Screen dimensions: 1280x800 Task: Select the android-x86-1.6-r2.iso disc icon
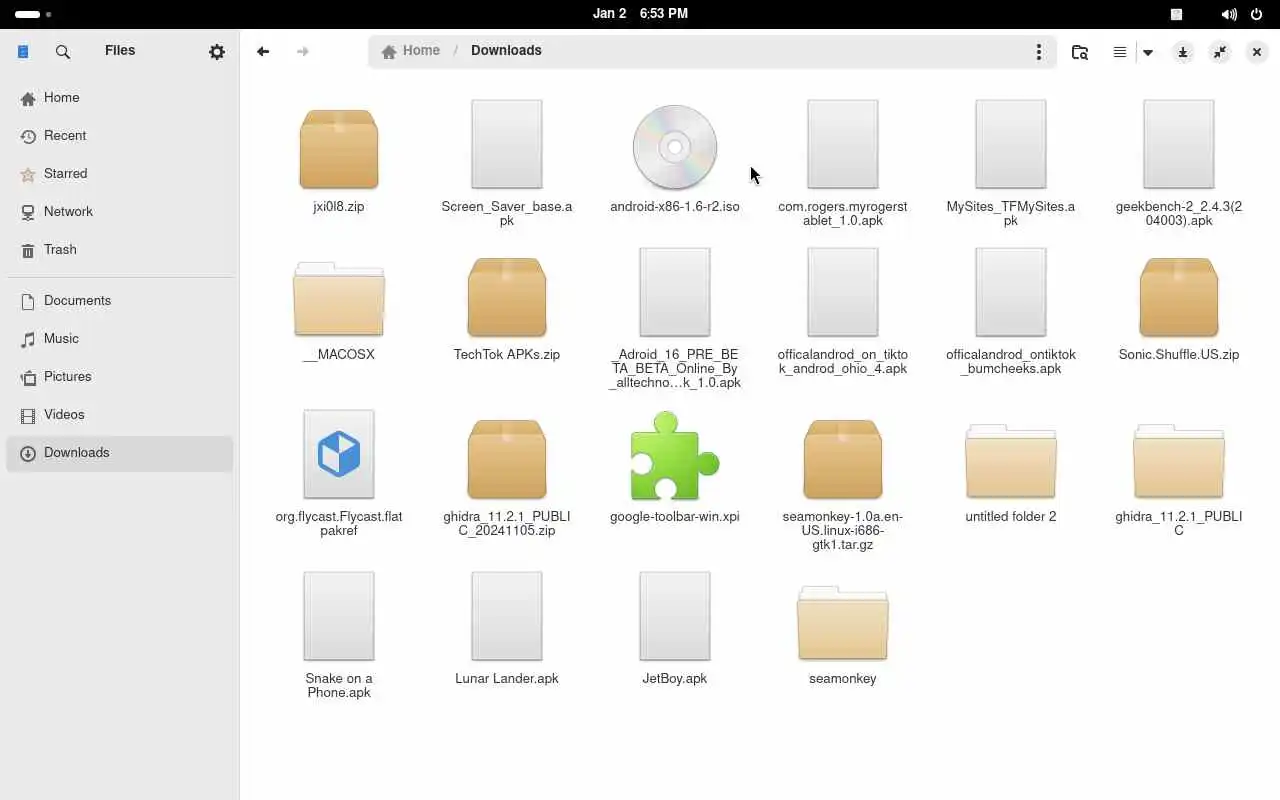(x=675, y=147)
